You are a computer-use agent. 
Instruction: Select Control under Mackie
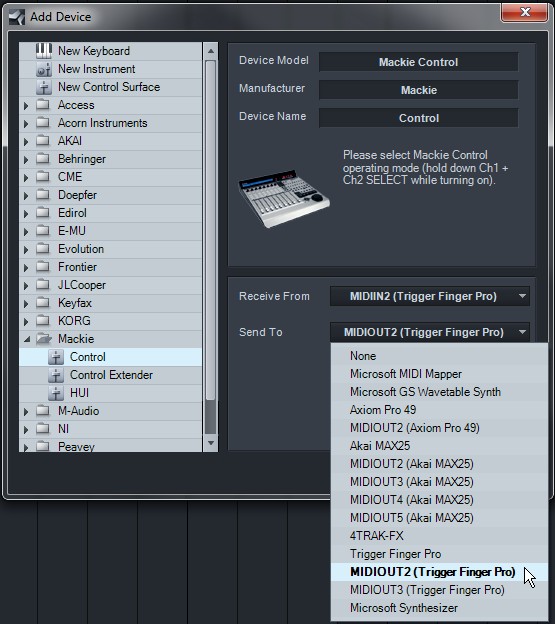pos(111,357)
